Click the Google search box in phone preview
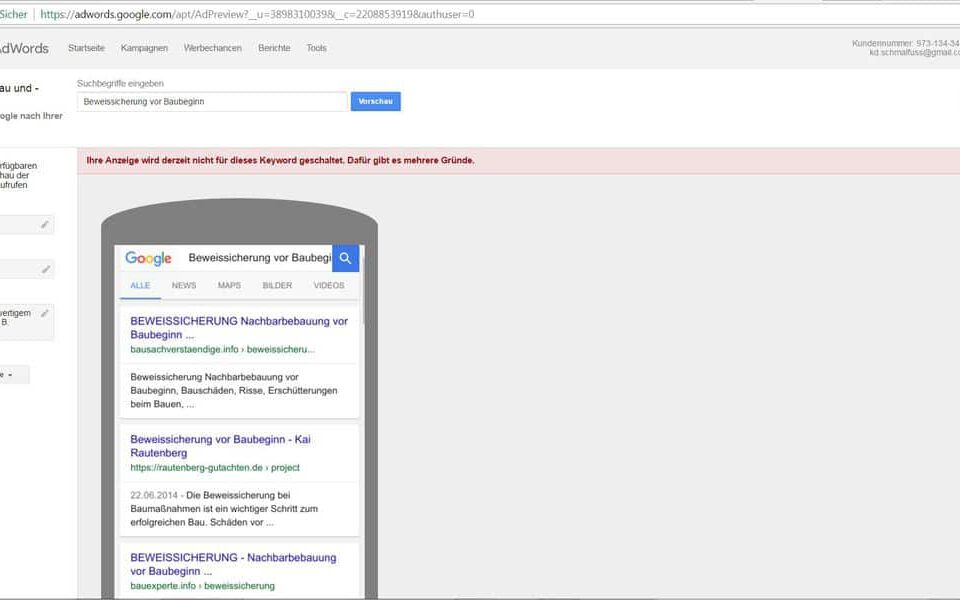The width and height of the screenshot is (960, 600). [259, 258]
